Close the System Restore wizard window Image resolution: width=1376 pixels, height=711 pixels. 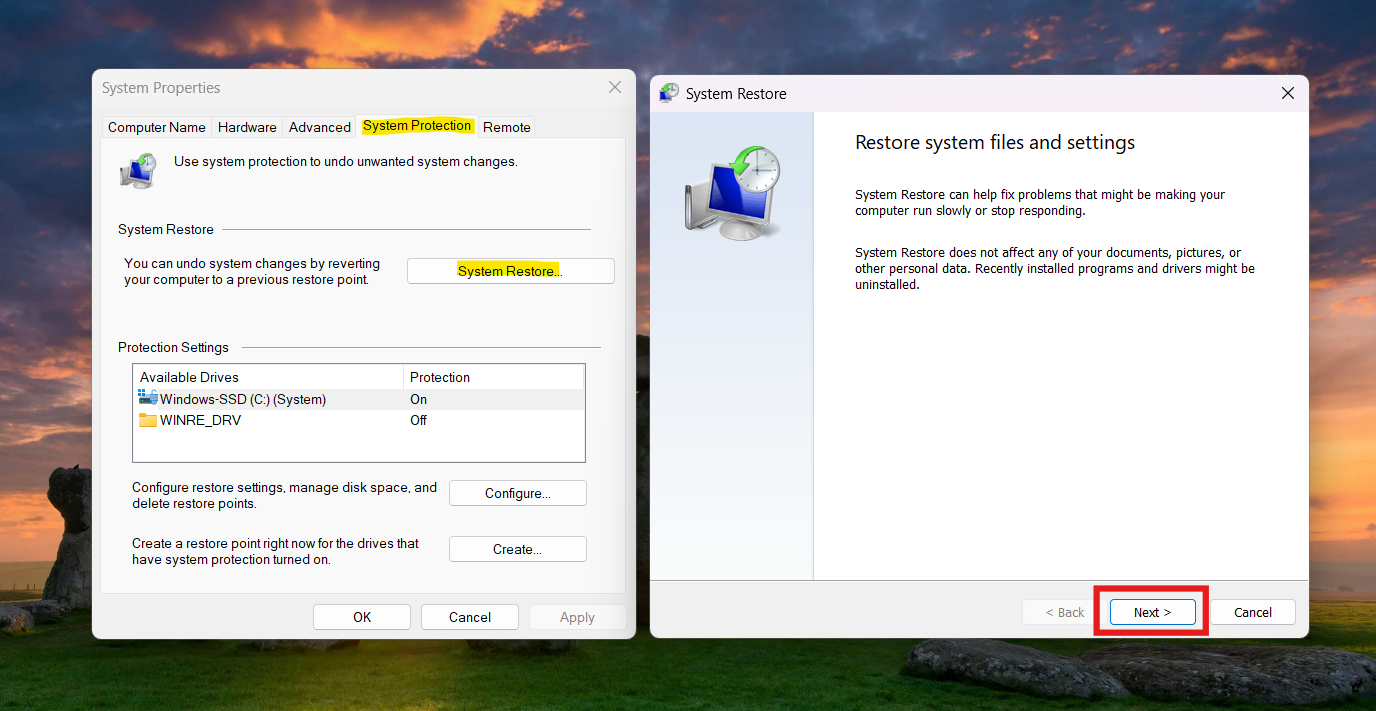pyautogui.click(x=1288, y=94)
